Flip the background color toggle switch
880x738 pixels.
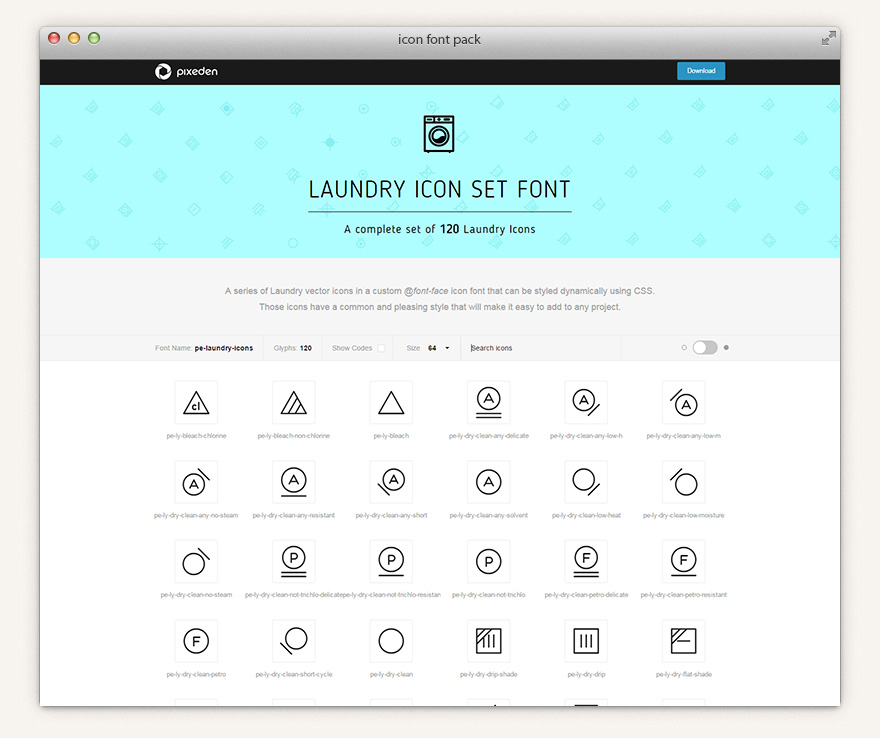tap(703, 347)
